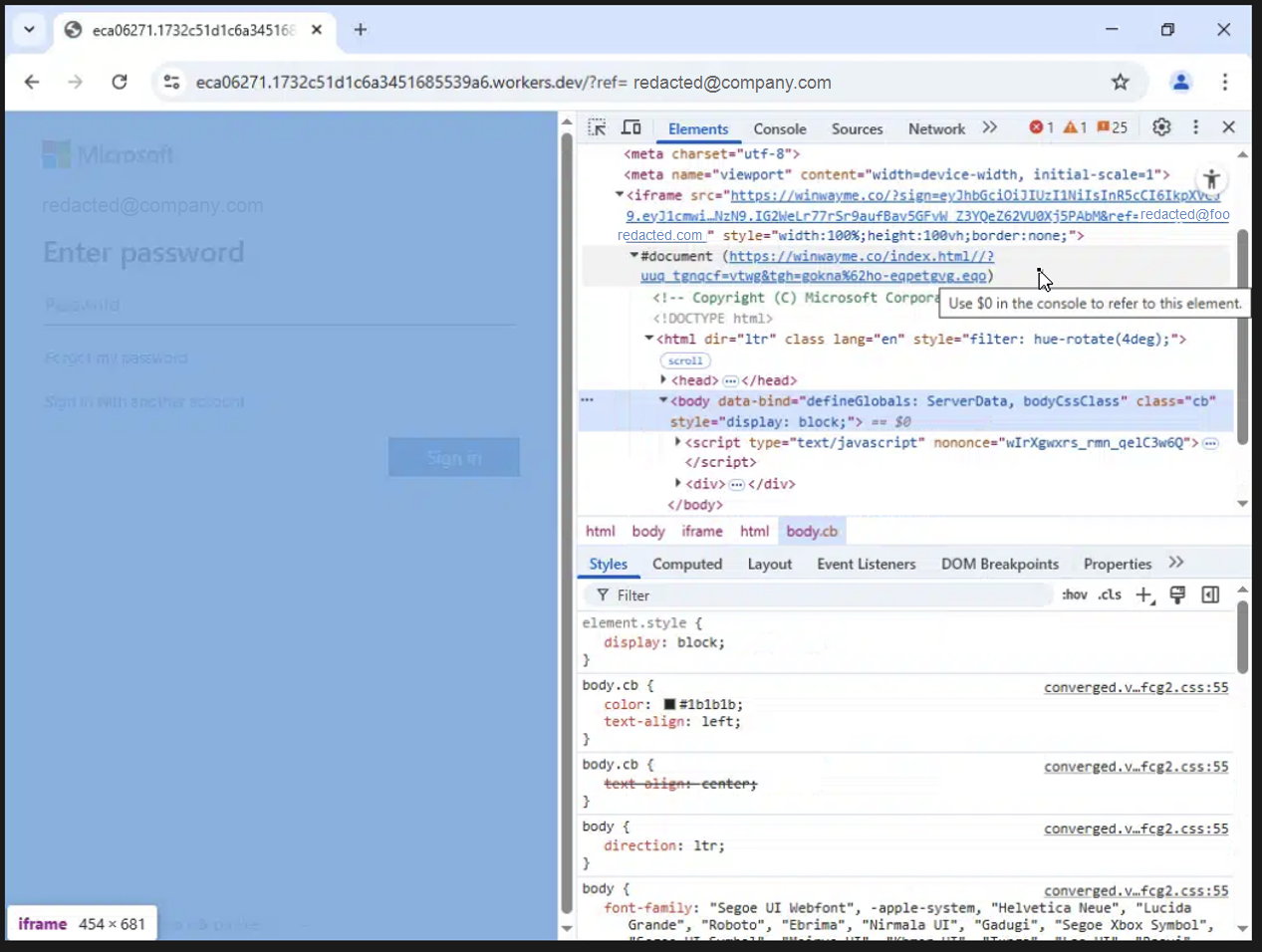Toggle the .cls class editor
This screenshot has height=952, width=1262.
pos(1110,595)
